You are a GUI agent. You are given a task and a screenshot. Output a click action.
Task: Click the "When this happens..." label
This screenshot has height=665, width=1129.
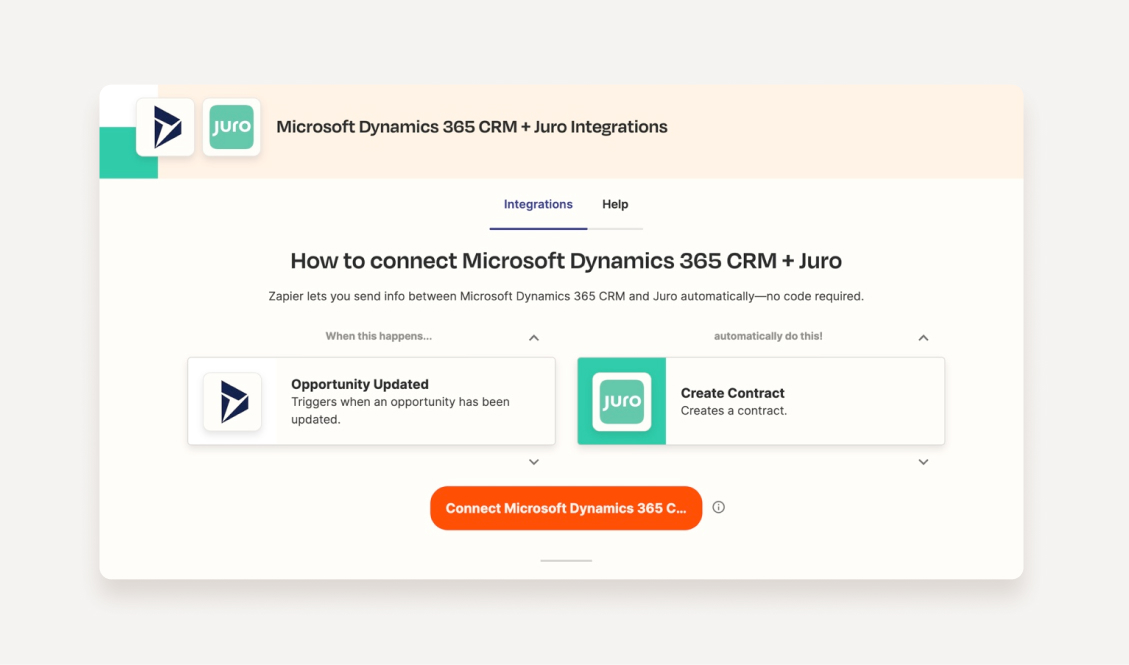378,336
